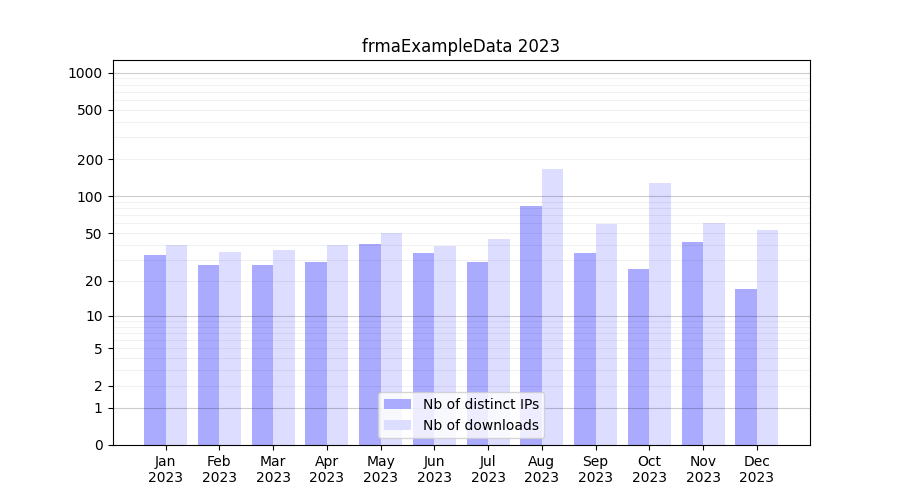
Task: Click the Jan 2023 distinct IPs bar
Action: (x=155, y=350)
